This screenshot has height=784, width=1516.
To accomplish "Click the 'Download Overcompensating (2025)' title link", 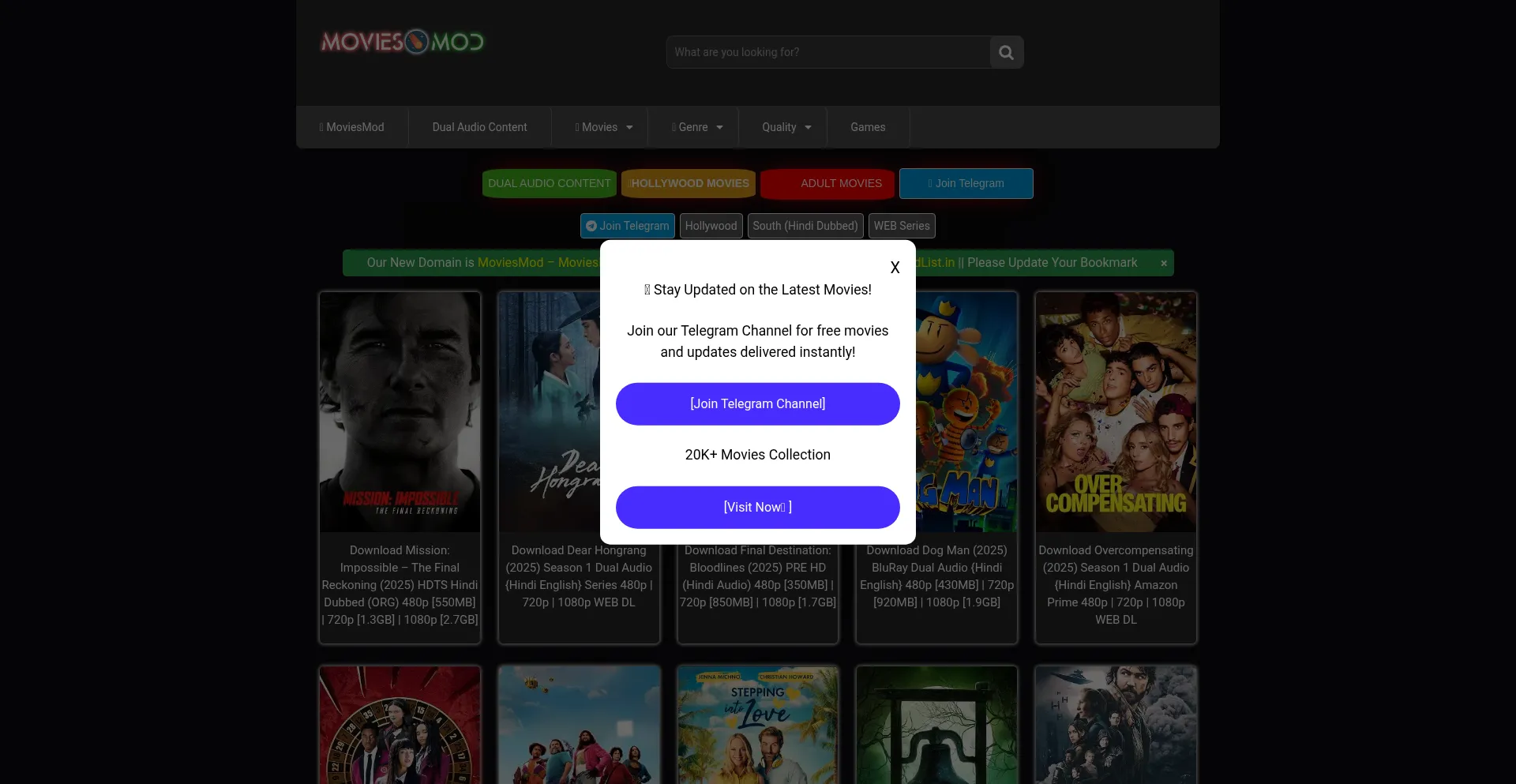I will pyautogui.click(x=1116, y=585).
